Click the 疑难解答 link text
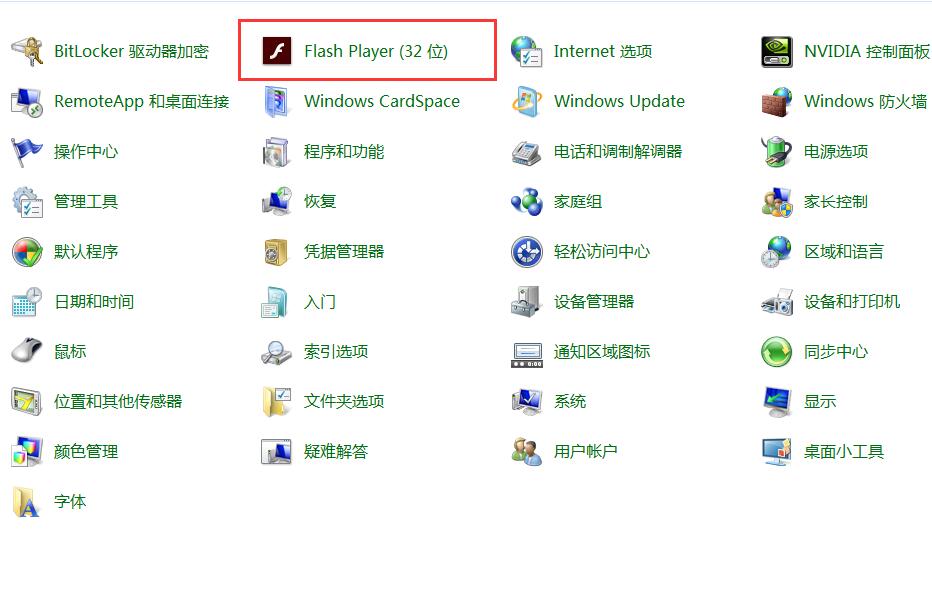The image size is (932, 612). pyautogui.click(x=336, y=452)
